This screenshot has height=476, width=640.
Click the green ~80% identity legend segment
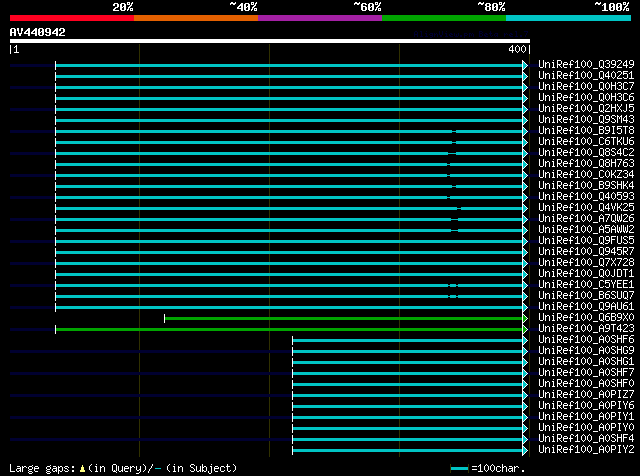(444, 18)
